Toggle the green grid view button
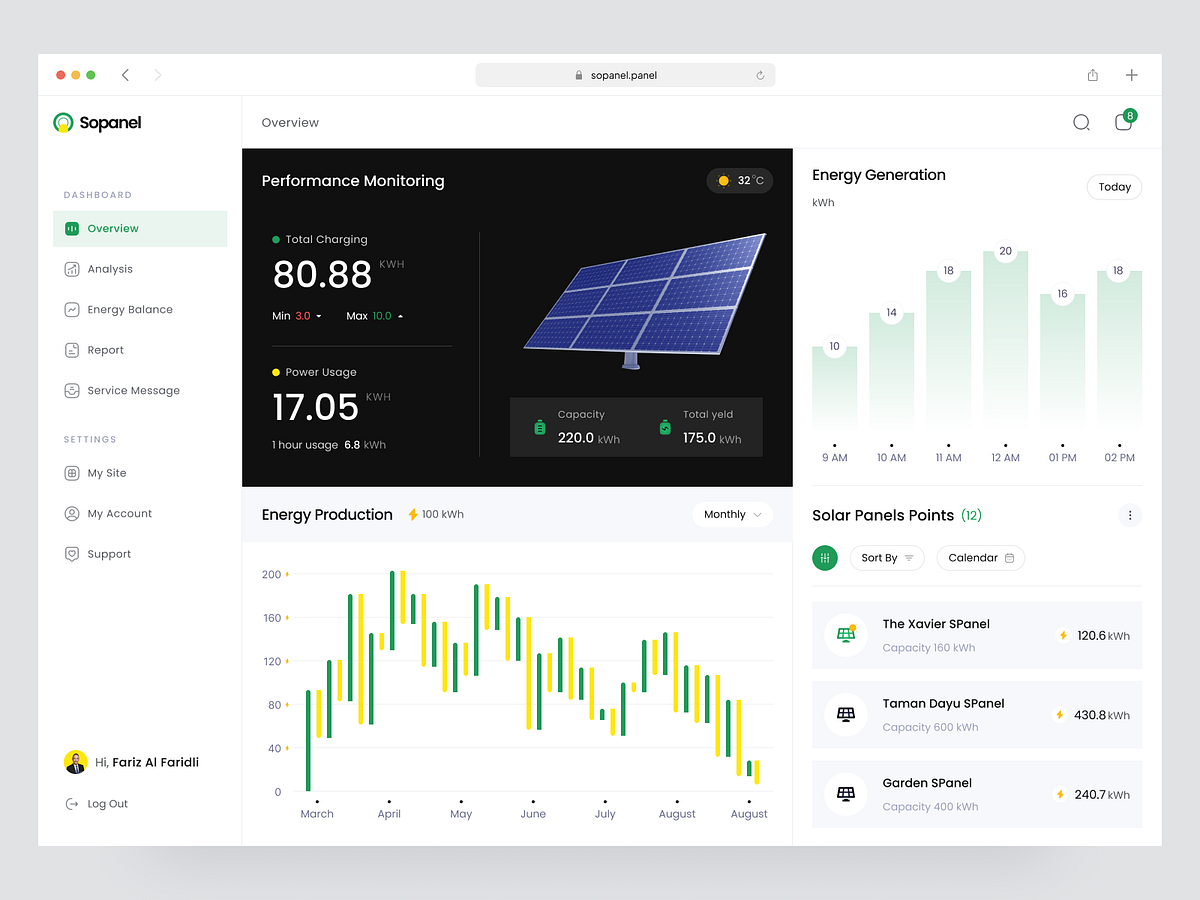 825,558
